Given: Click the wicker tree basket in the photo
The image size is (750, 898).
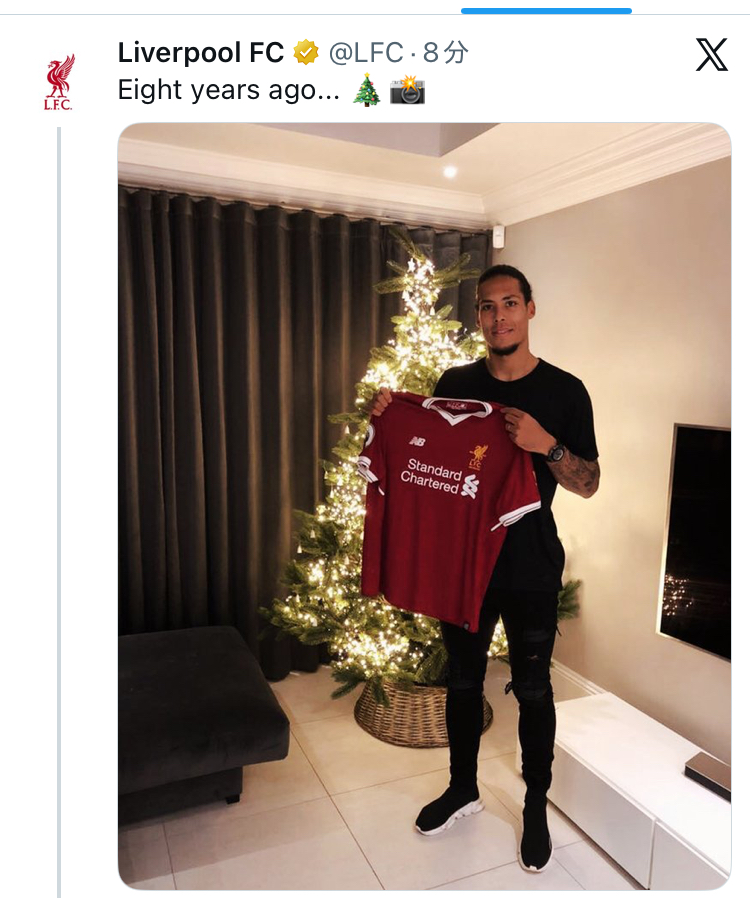Looking at the screenshot, I should pyautogui.click(x=422, y=716).
